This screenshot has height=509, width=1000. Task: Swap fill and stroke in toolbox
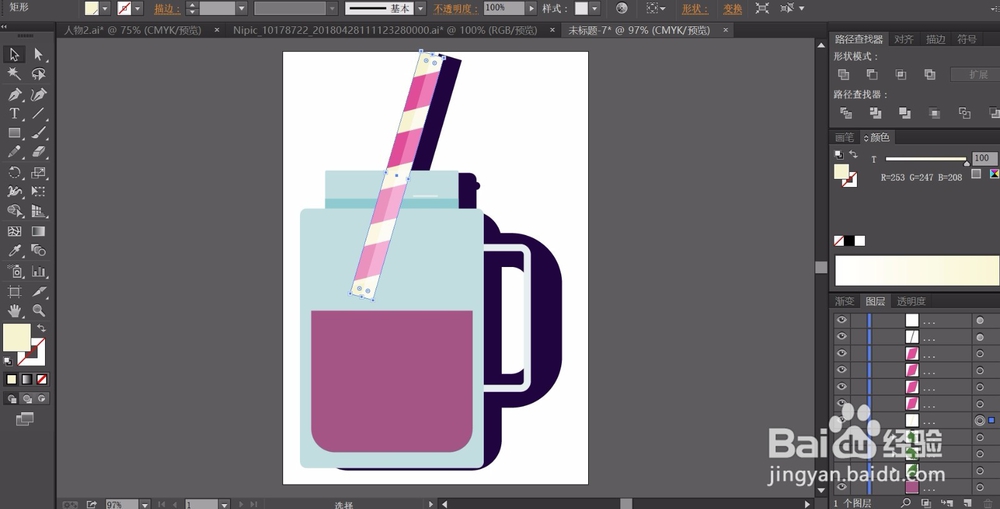[x=41, y=328]
